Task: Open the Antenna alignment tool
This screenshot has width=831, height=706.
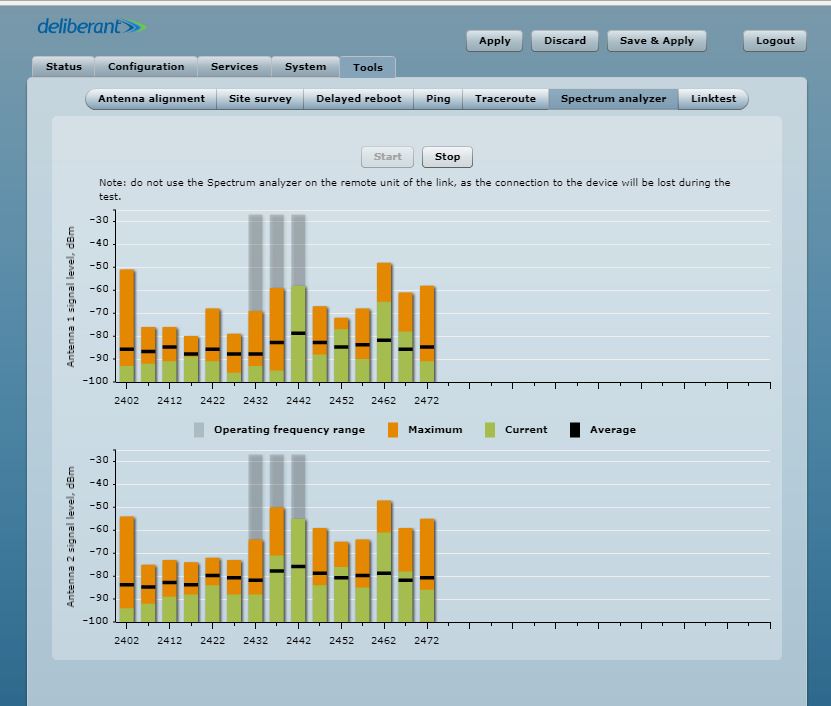Action: (x=151, y=99)
